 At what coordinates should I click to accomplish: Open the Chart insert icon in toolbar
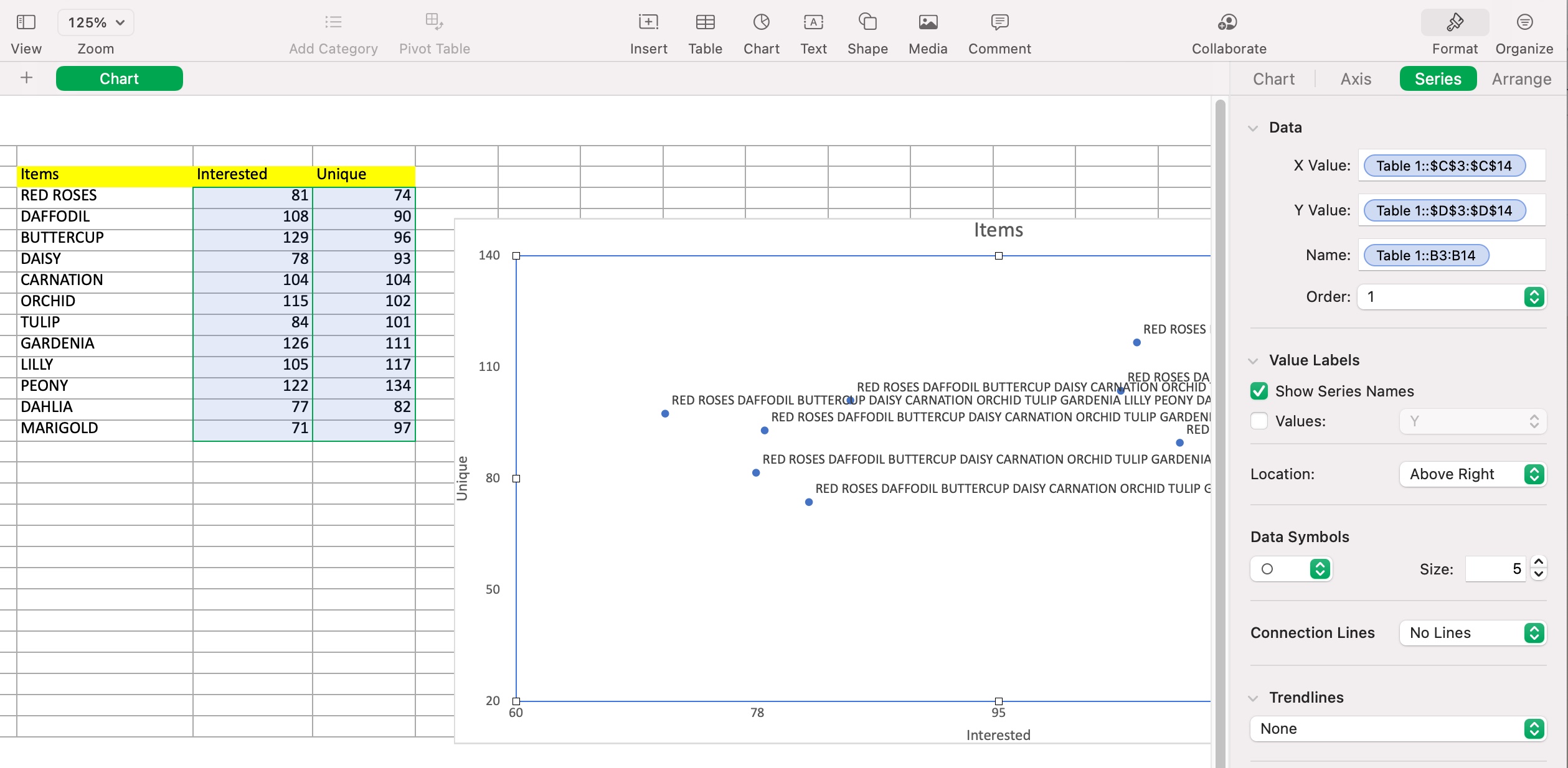pyautogui.click(x=761, y=22)
